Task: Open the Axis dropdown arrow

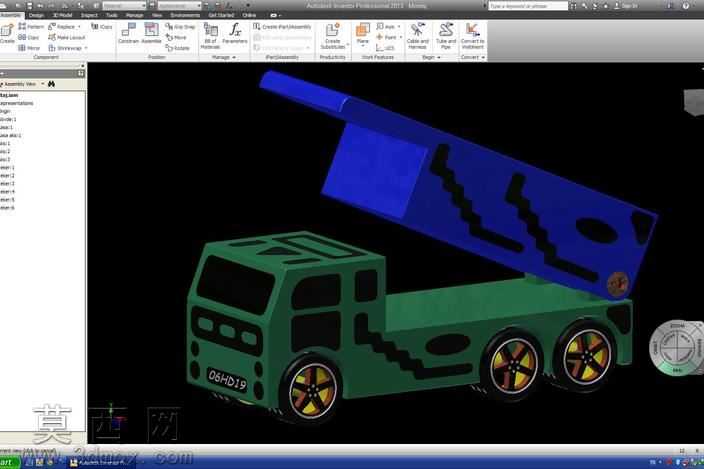Action: 399,27
